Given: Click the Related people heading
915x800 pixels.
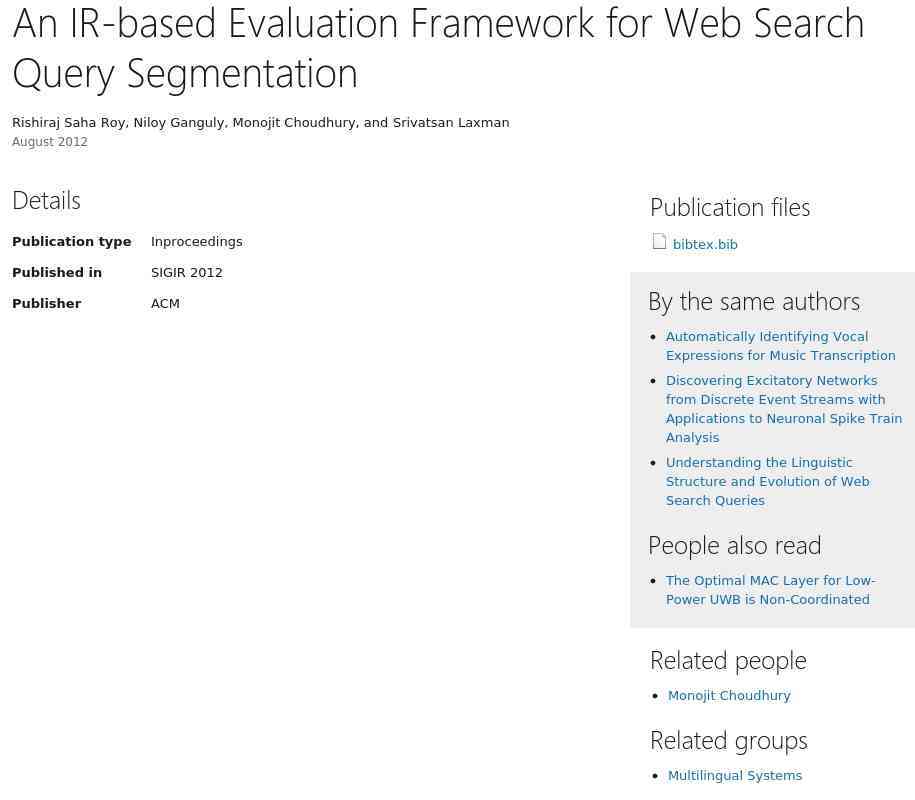Looking at the screenshot, I should [x=728, y=661].
